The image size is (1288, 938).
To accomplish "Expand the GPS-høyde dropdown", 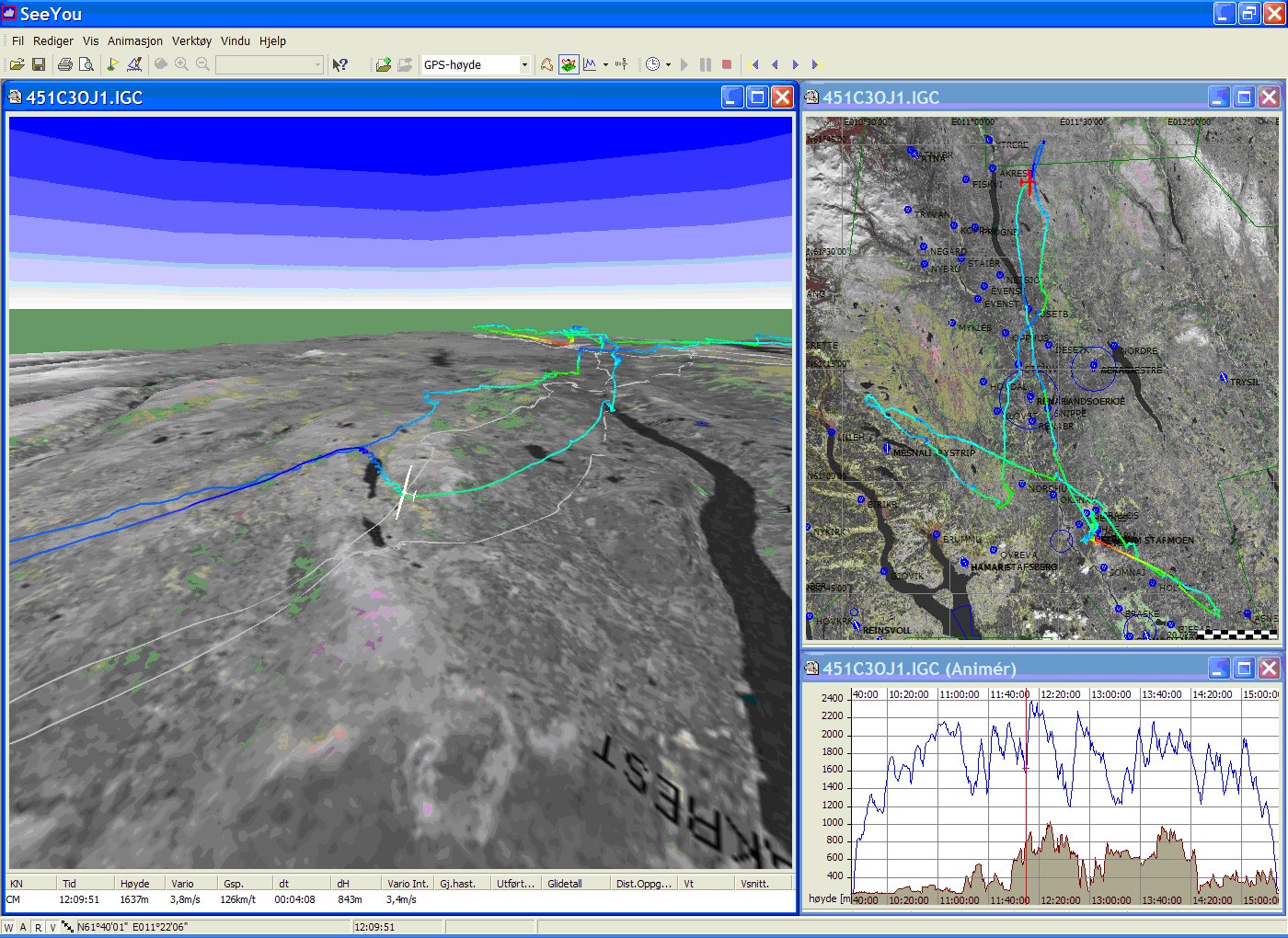I will [524, 64].
